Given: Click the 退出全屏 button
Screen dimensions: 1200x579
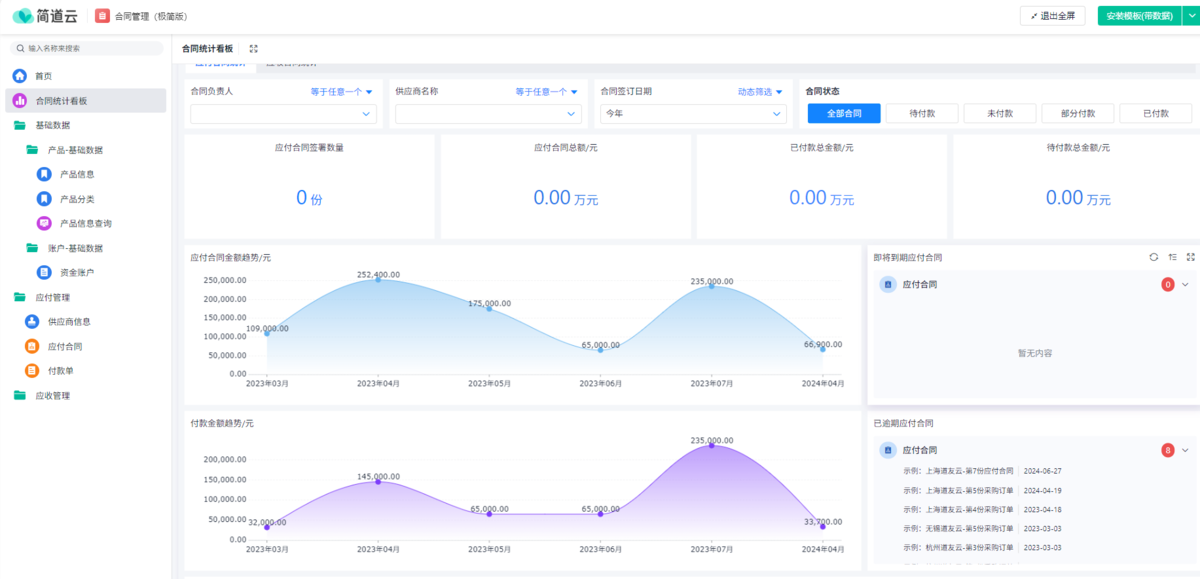Looking at the screenshot, I should coord(1052,16).
